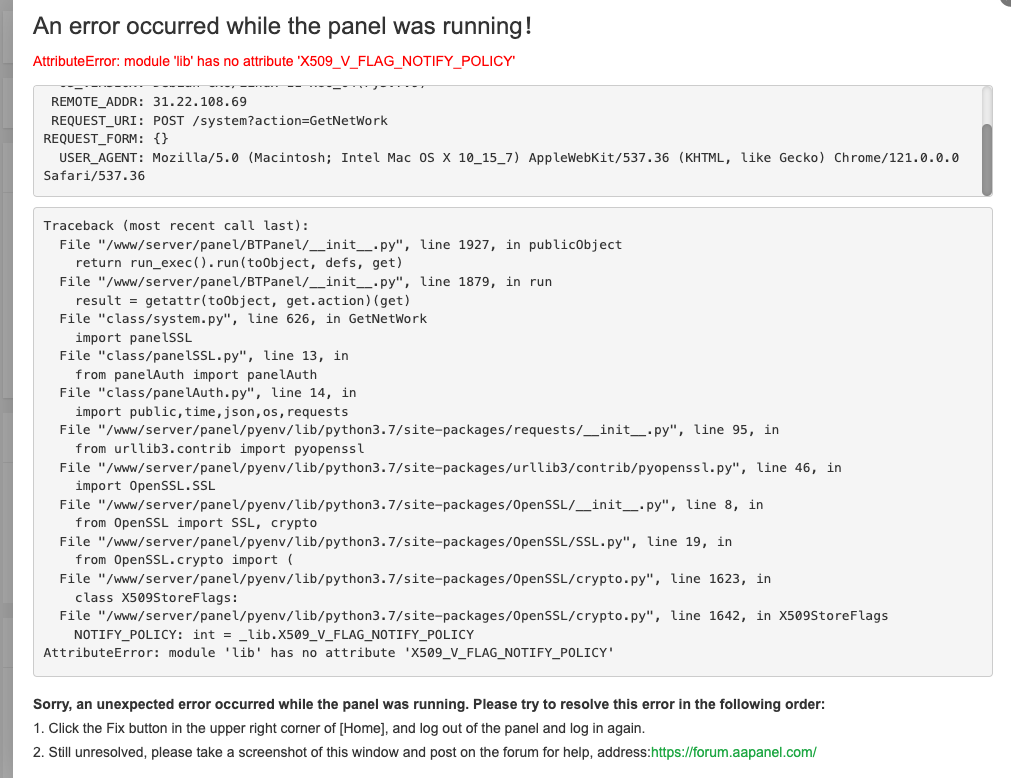This screenshot has height=778, width=1011.
Task: Open the forum.aapanel.com help link
Action: pyautogui.click(x=733, y=752)
